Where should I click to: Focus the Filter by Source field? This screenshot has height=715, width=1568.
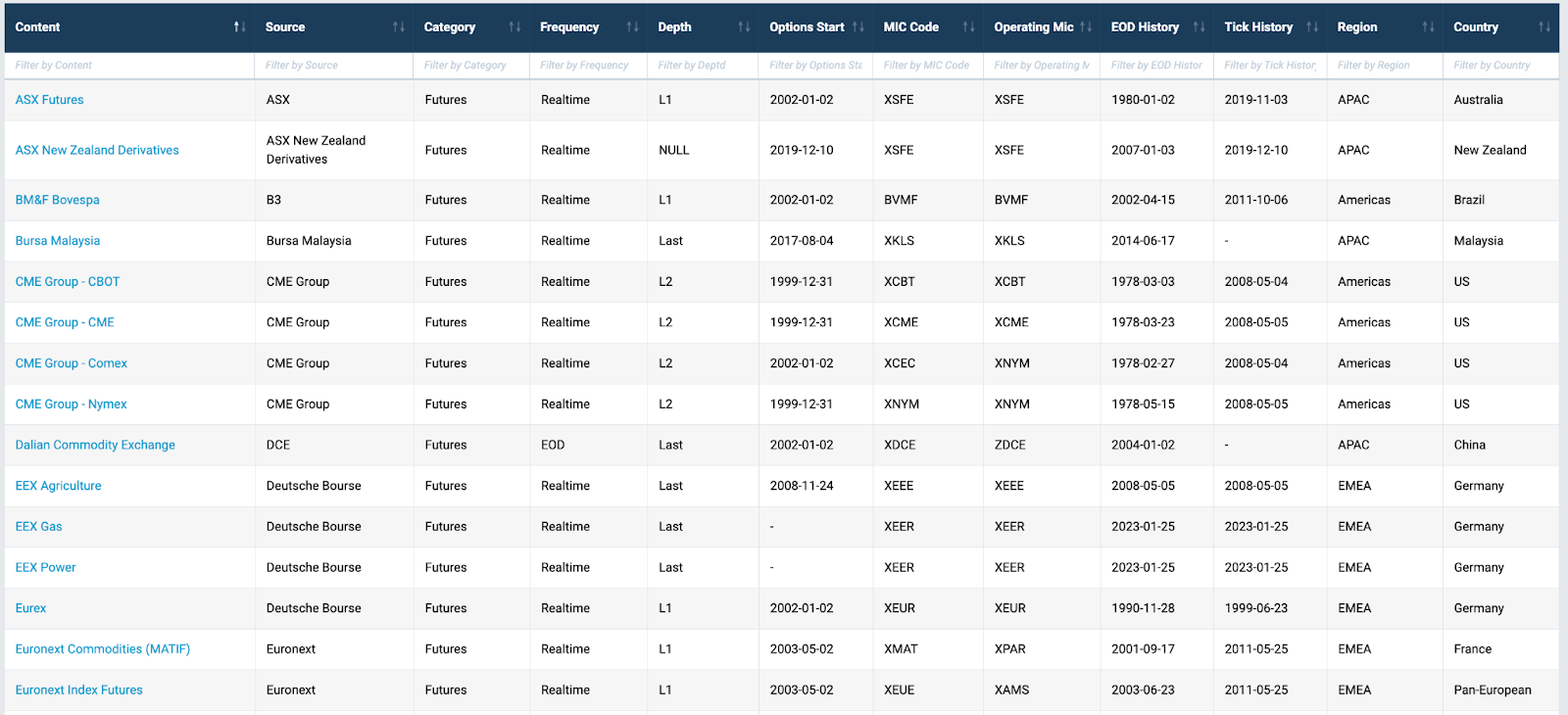(334, 66)
